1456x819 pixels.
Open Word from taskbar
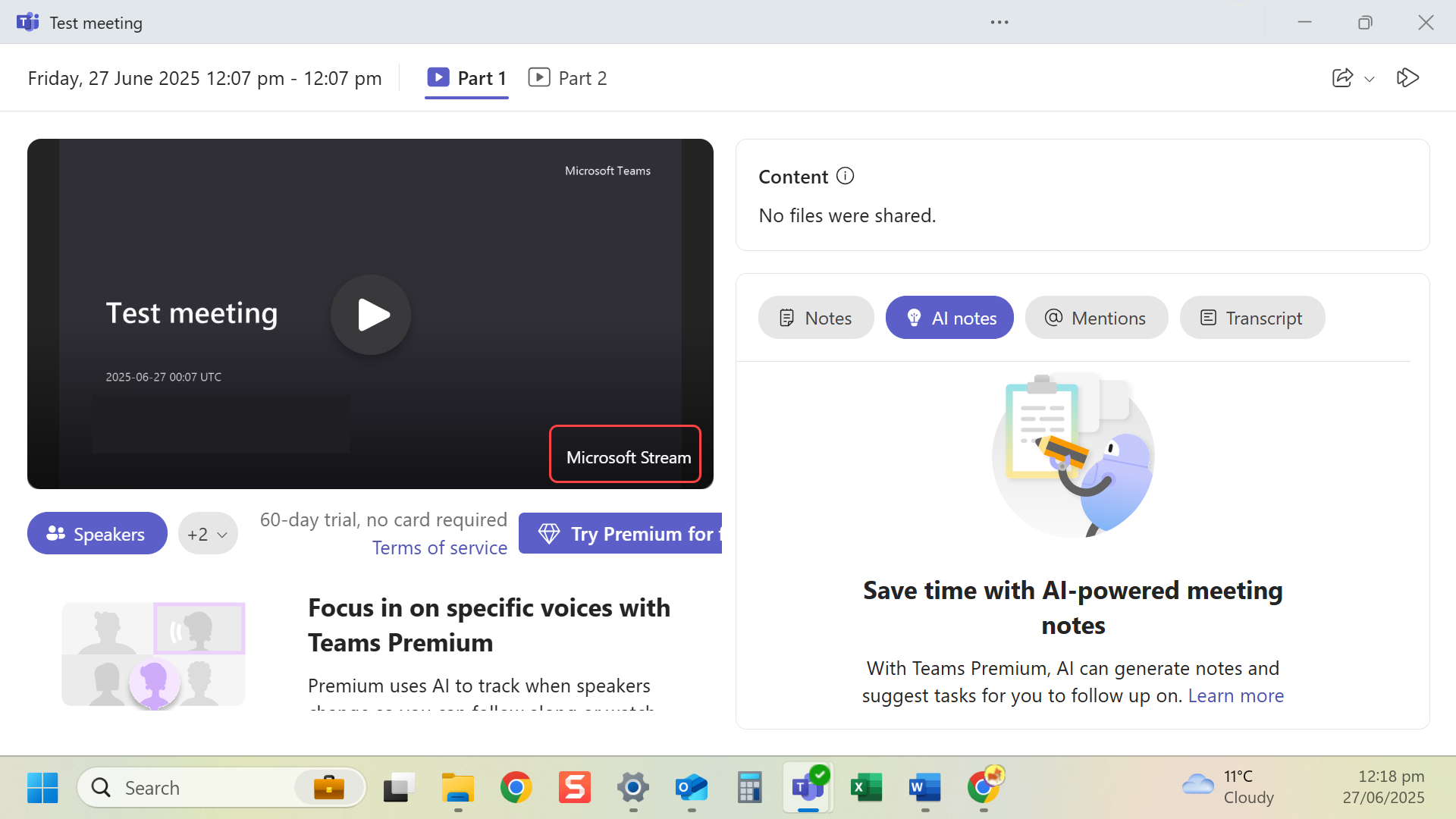pyautogui.click(x=925, y=788)
